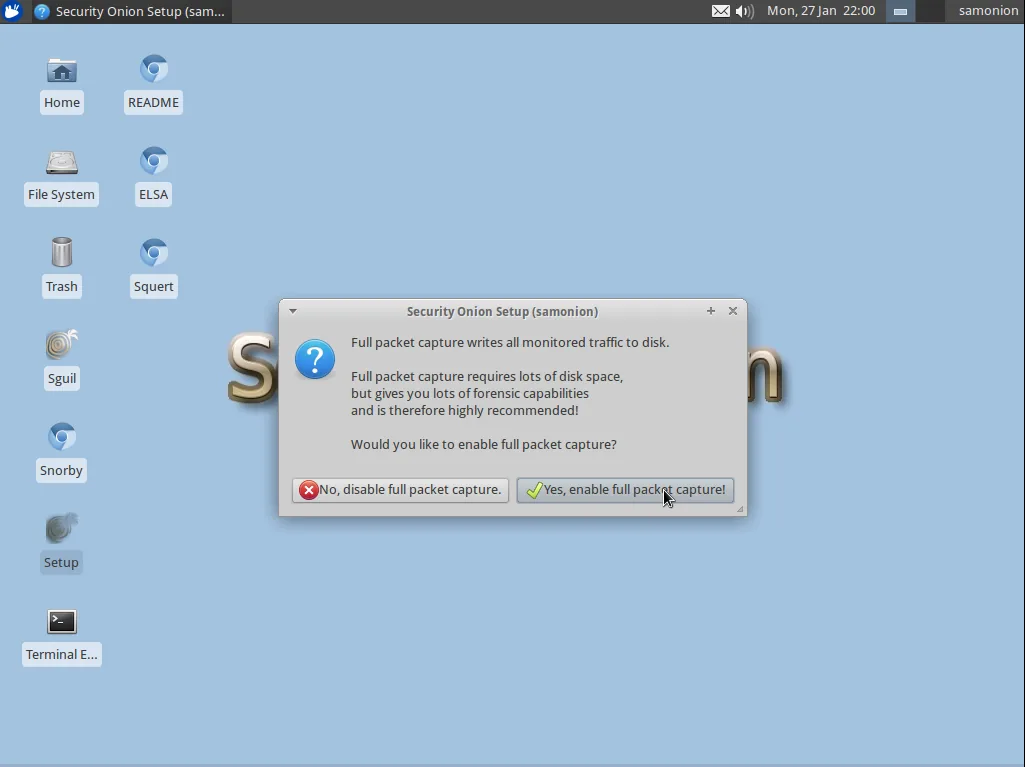Close the Security Onion Setup dialog
The width and height of the screenshot is (1025, 767).
(733, 311)
